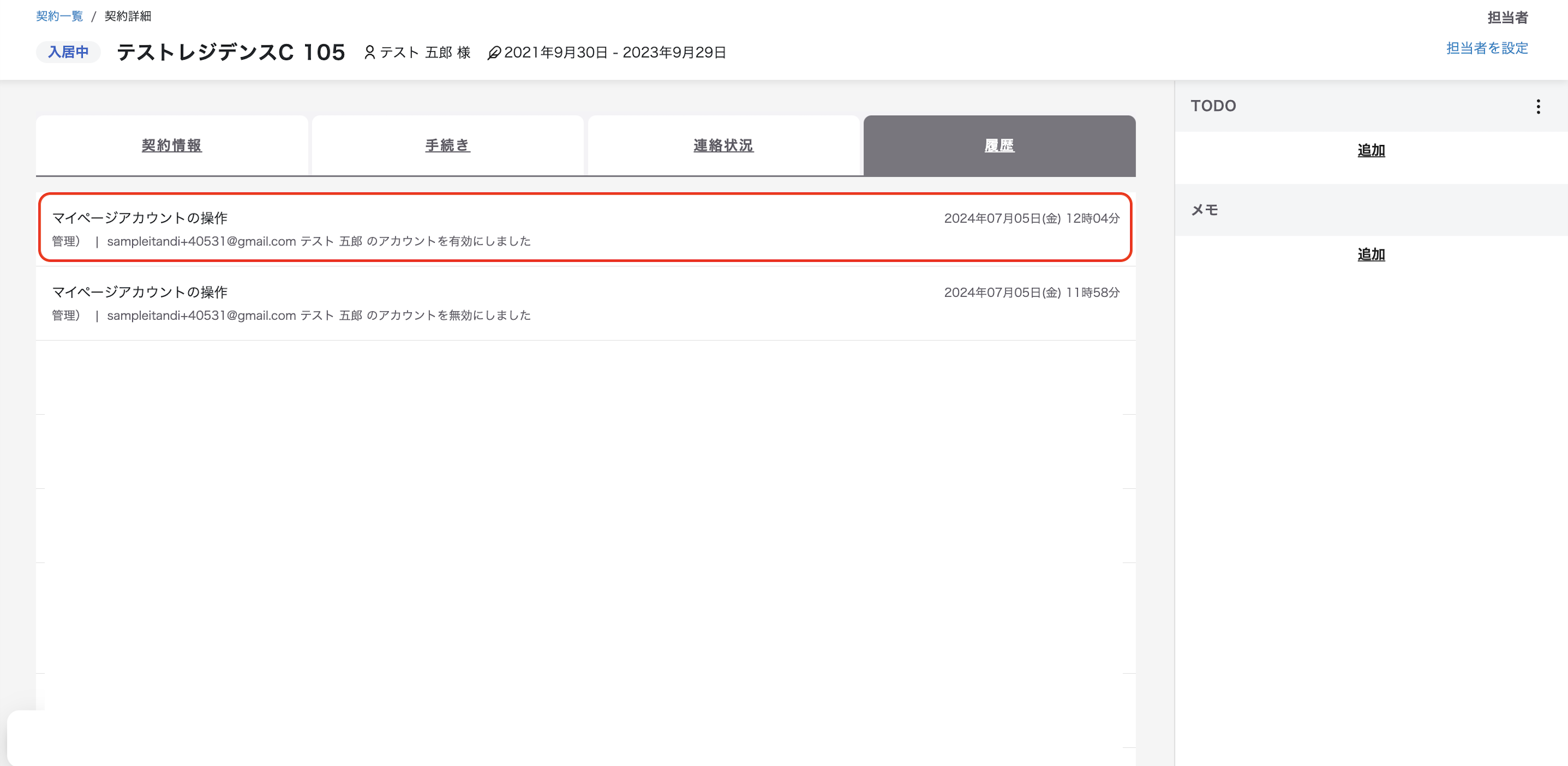This screenshot has width=1568, height=766.
Task: Add a memo with 追加 under メモ
Action: pyautogui.click(x=1371, y=254)
